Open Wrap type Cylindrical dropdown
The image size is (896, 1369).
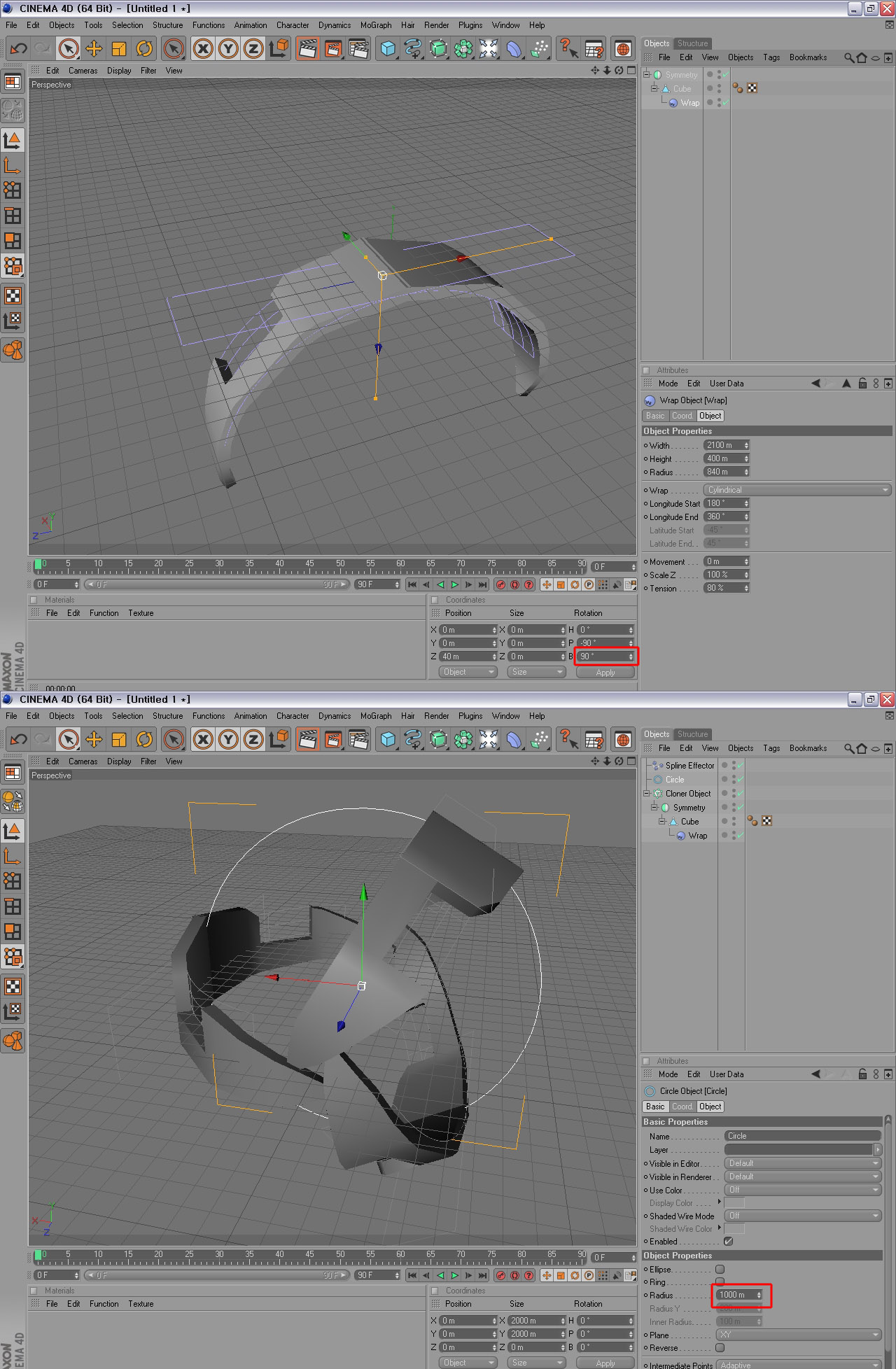(x=797, y=490)
